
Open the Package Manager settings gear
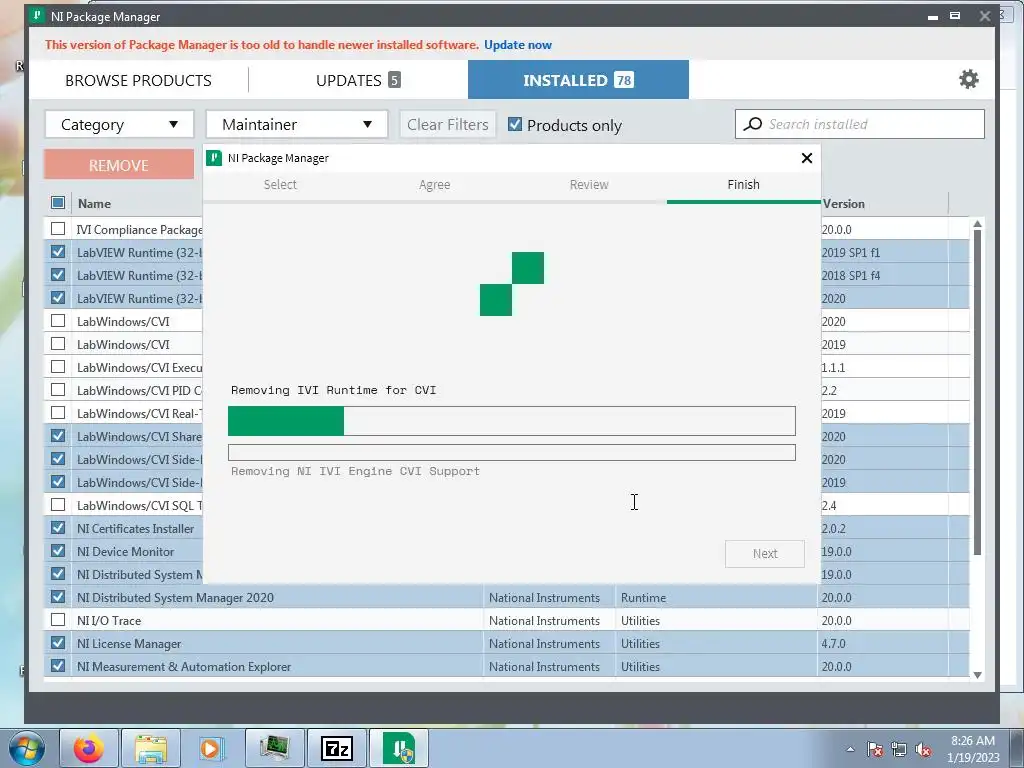tap(968, 80)
